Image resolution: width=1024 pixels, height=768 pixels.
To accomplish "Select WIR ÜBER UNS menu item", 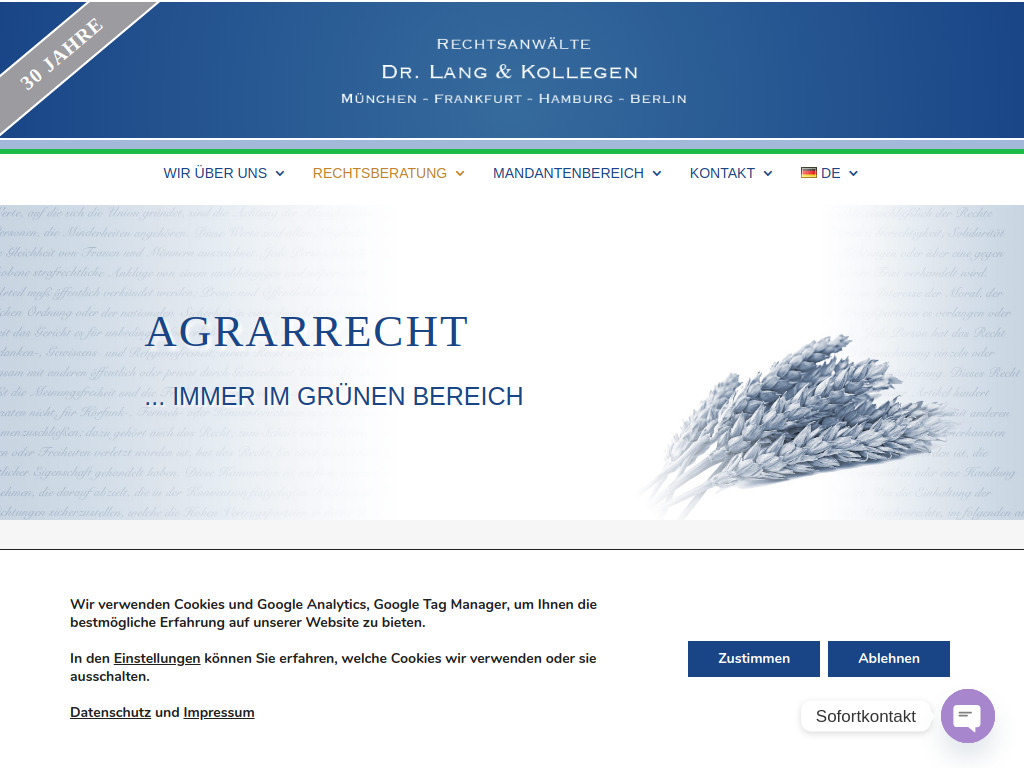I will [x=215, y=173].
